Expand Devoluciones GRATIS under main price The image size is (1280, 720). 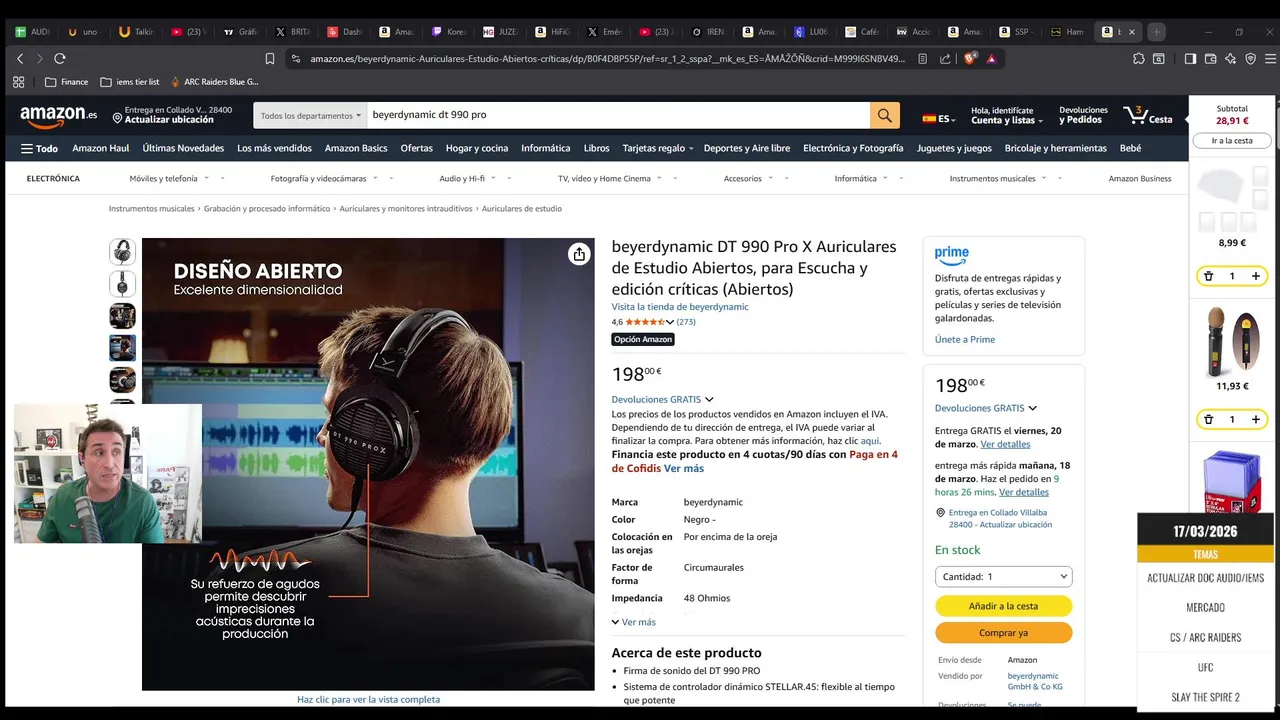662,399
